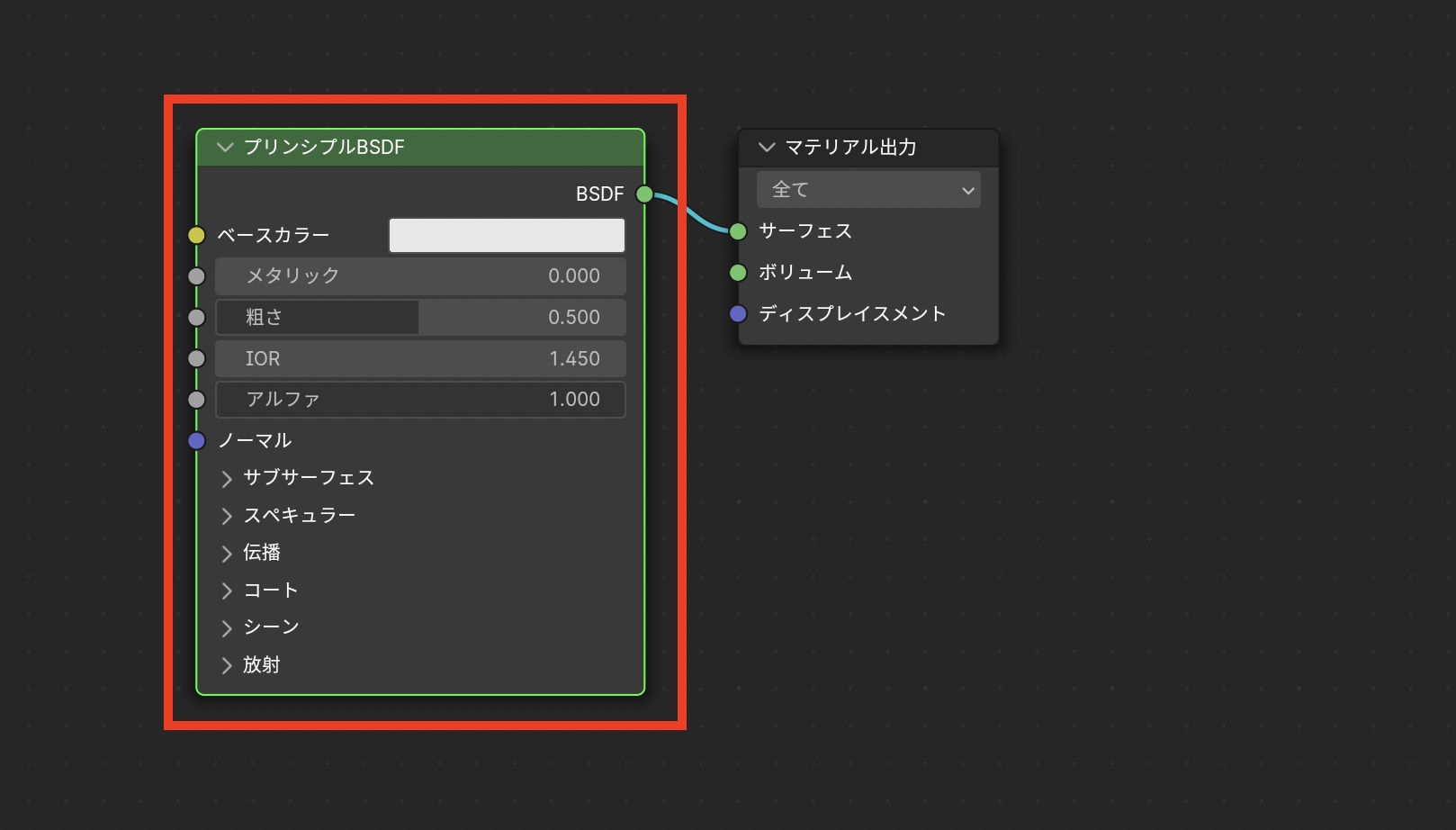Expand the 伝播 panel
The image size is (1456, 830).
pos(227,553)
